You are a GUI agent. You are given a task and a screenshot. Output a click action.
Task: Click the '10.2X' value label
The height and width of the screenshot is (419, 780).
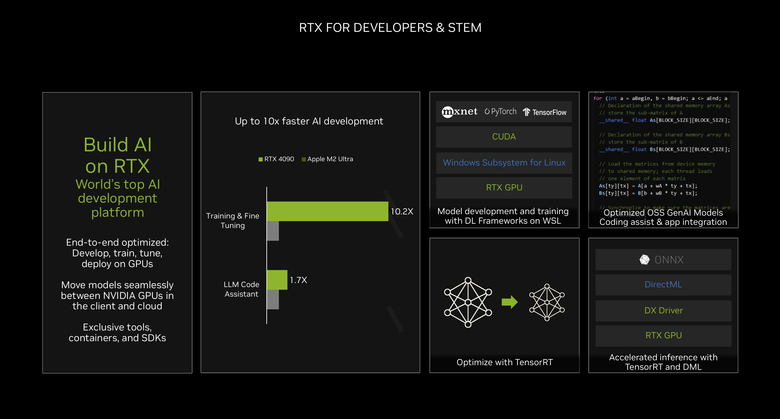(x=402, y=211)
